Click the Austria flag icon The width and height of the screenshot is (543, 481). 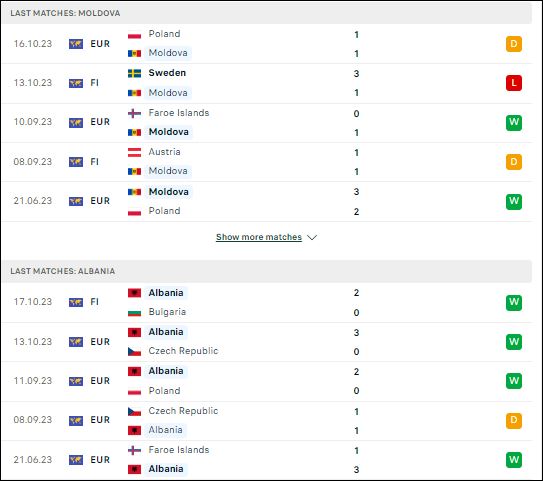click(x=134, y=152)
